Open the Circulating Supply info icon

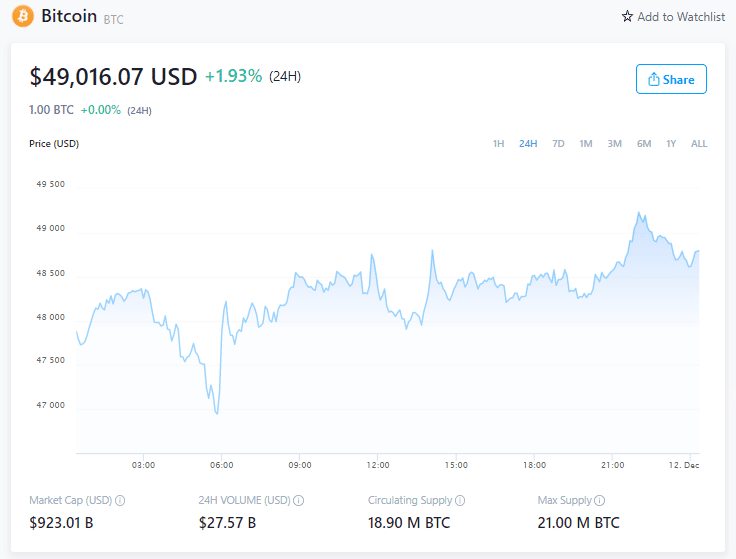pos(460,500)
